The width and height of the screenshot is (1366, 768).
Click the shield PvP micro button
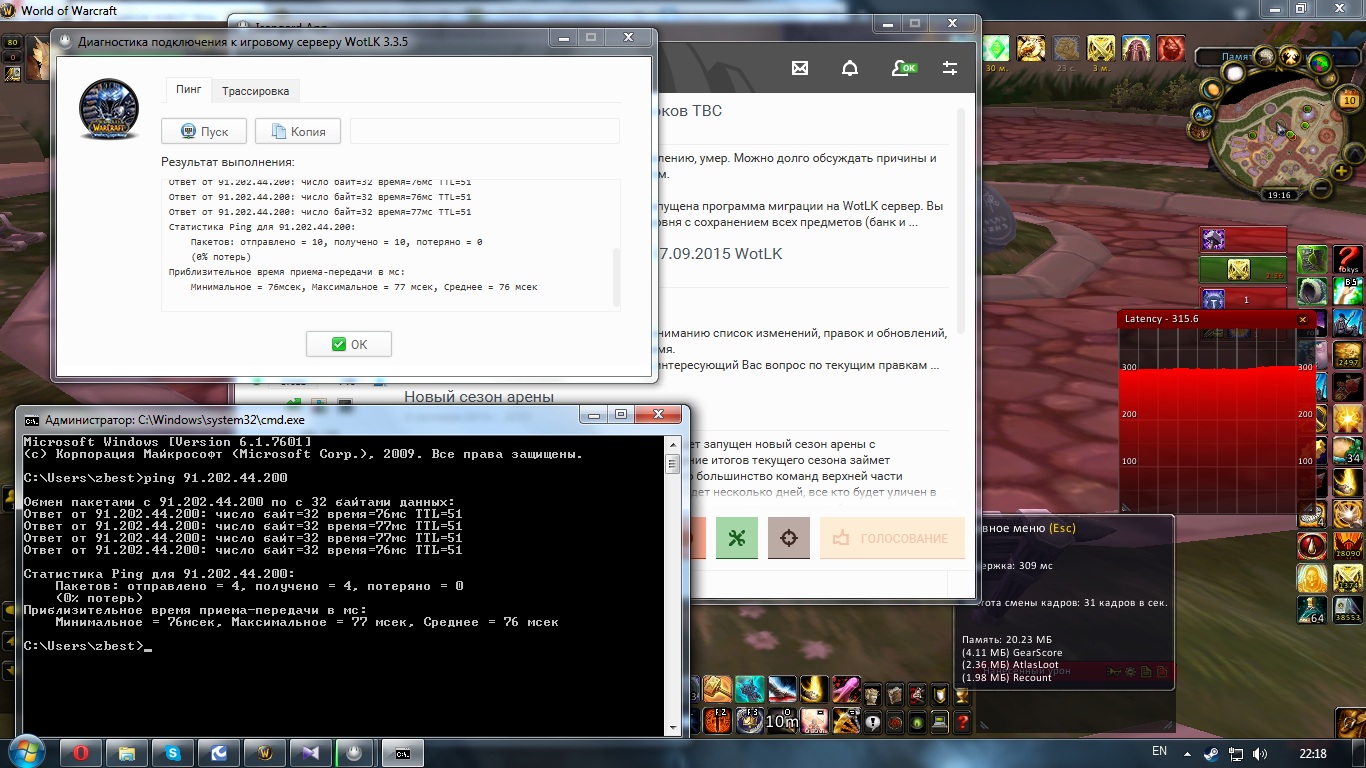tap(940, 695)
